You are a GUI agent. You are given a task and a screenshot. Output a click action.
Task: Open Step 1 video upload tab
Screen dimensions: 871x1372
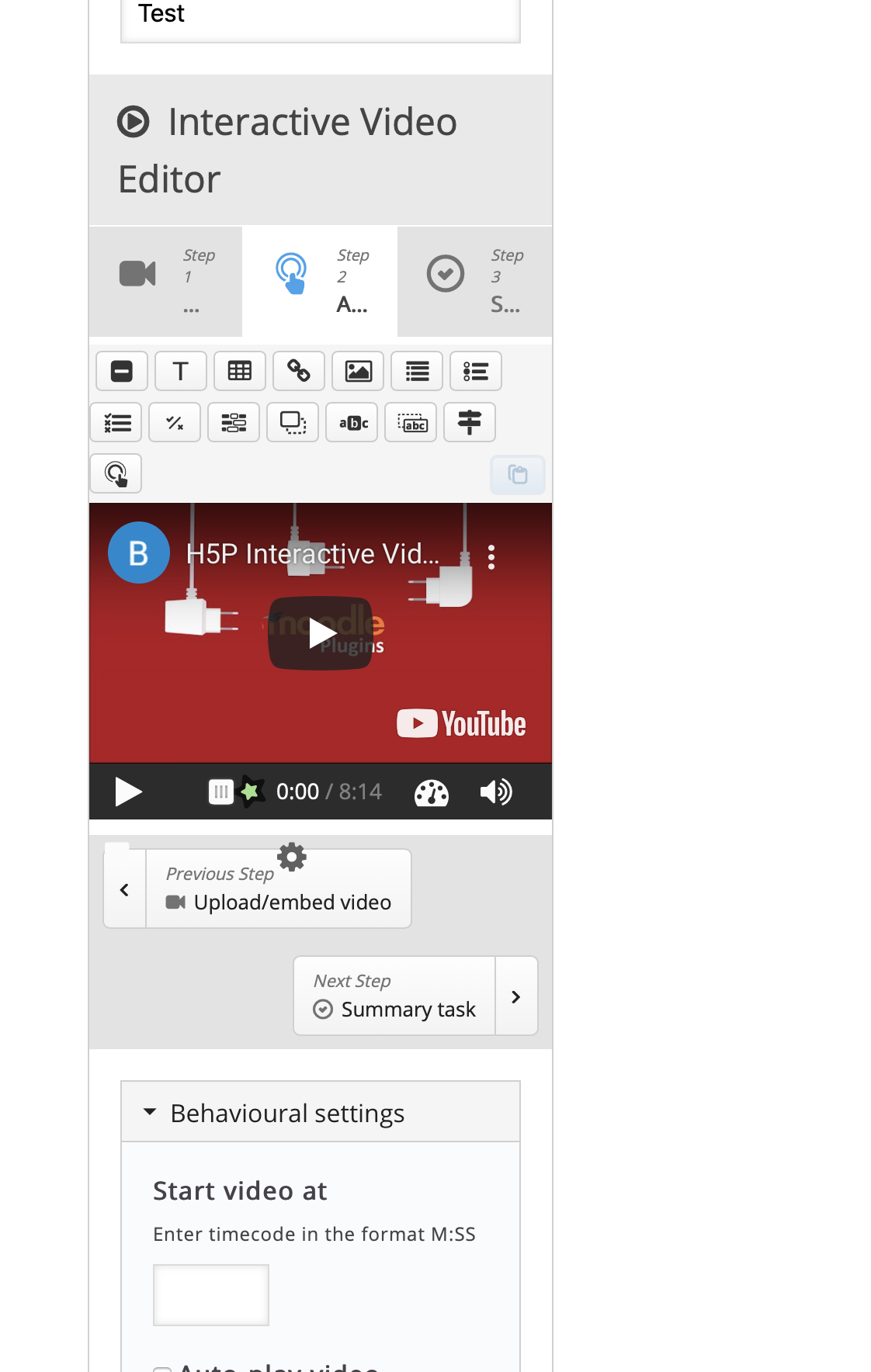tap(165, 282)
